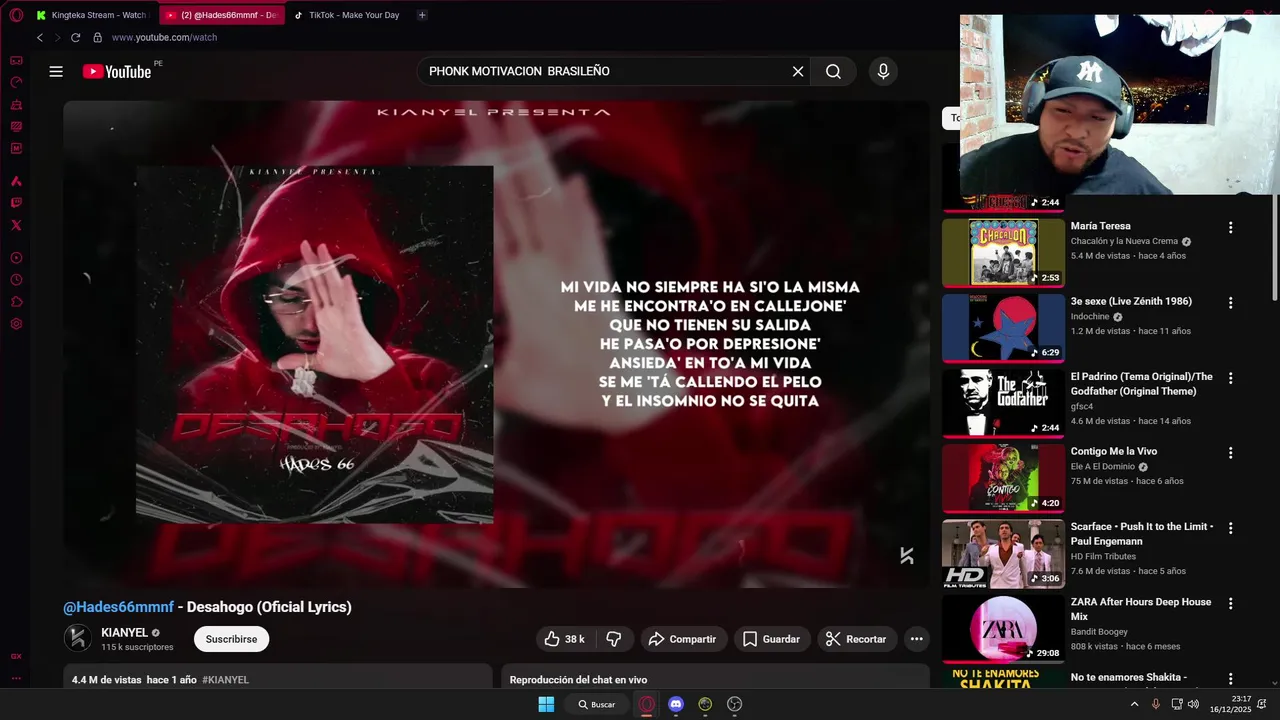The height and width of the screenshot is (720, 1280).
Task: Open GX Corner gamepad icon in sidebar
Action: (16, 60)
